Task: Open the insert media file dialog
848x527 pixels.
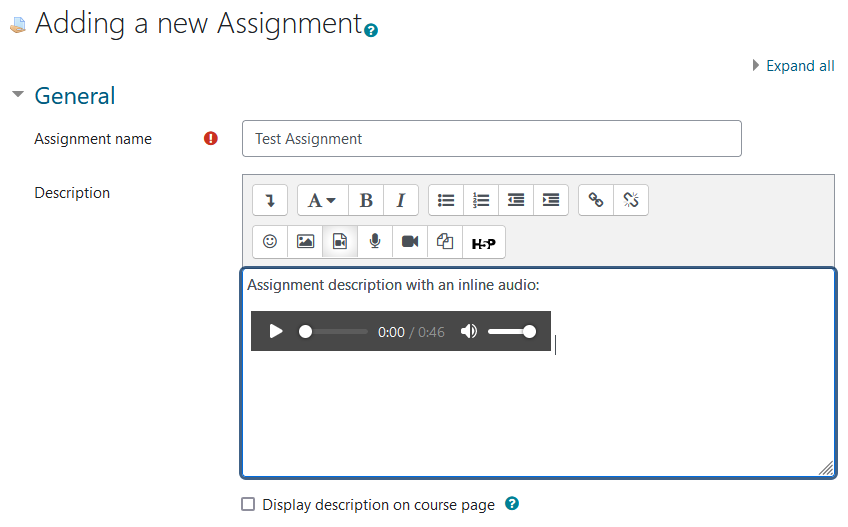Action: click(340, 241)
